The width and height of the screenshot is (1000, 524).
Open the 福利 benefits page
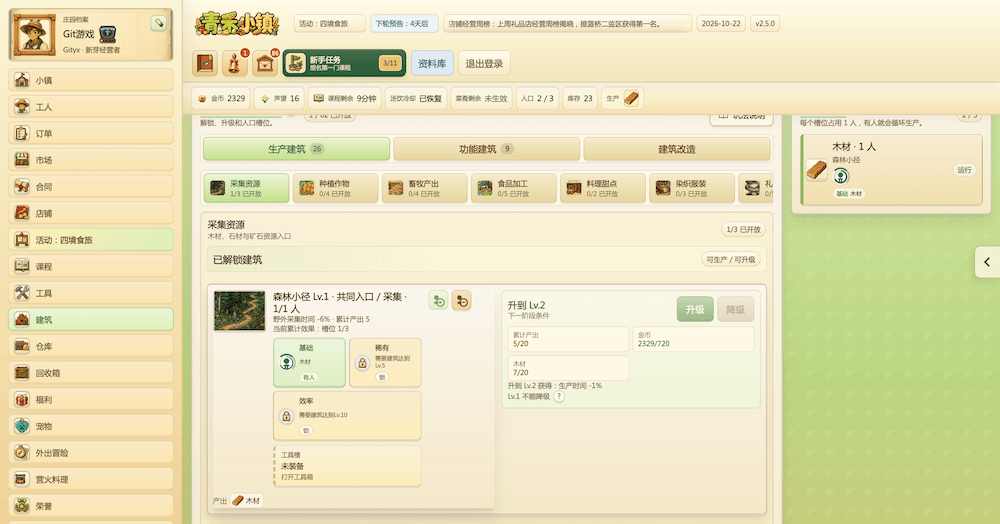pos(91,400)
